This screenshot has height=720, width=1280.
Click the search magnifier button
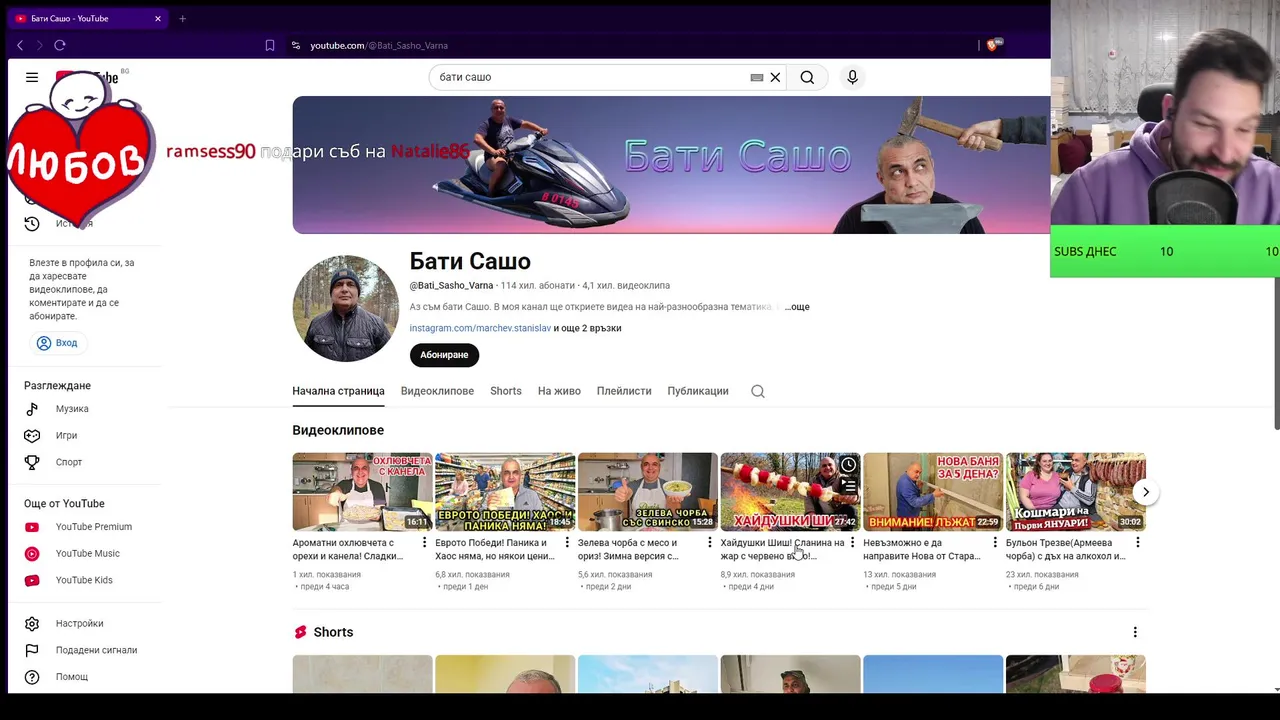pos(807,77)
